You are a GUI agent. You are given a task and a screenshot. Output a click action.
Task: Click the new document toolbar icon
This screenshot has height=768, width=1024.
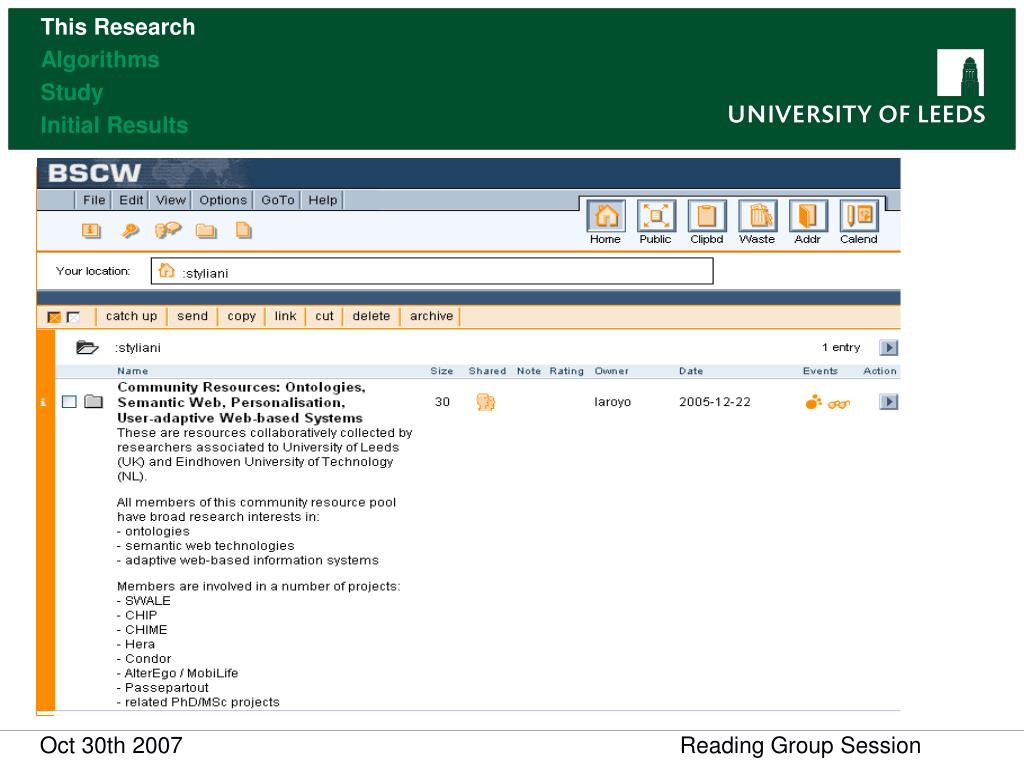click(x=244, y=231)
